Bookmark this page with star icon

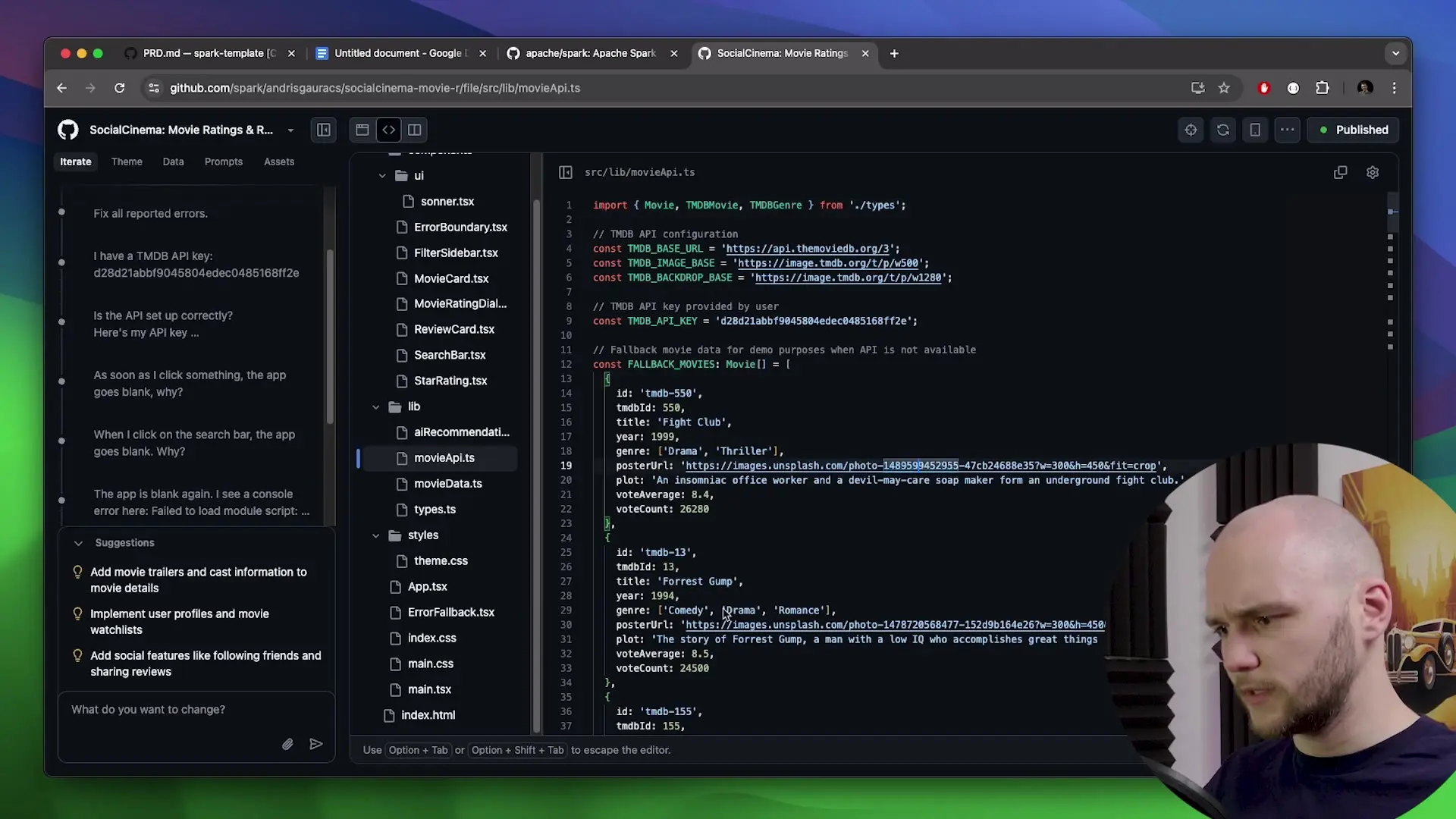(1224, 88)
